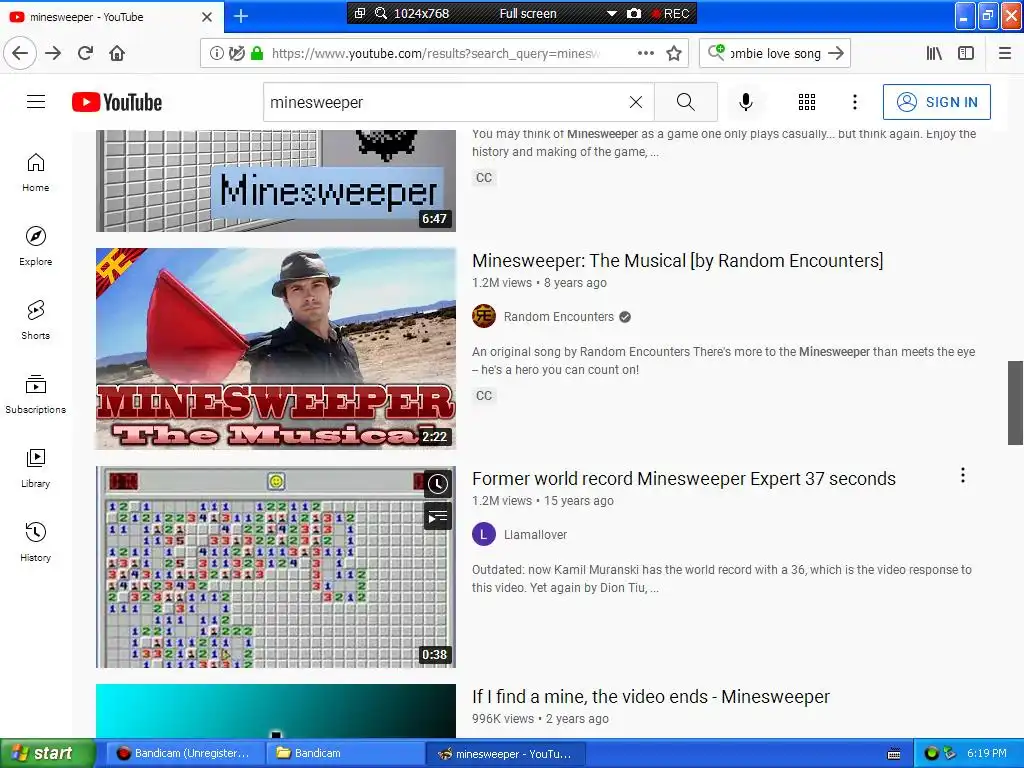Open the YouTube apps grid

(807, 102)
